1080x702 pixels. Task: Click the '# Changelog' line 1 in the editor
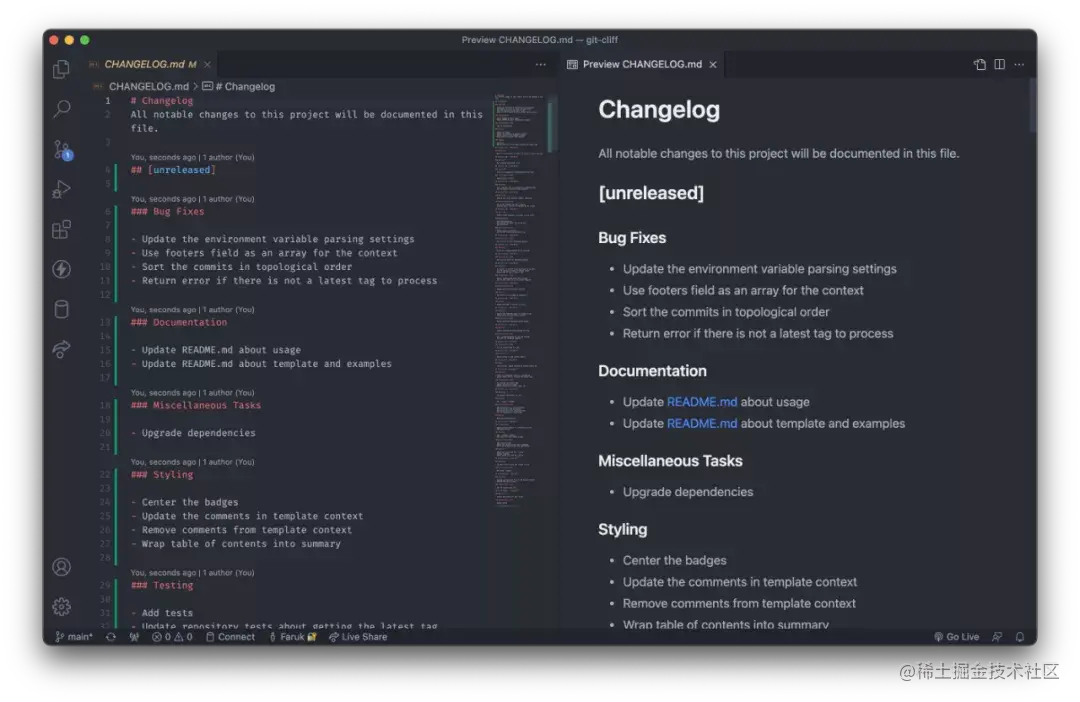pyautogui.click(x=162, y=101)
